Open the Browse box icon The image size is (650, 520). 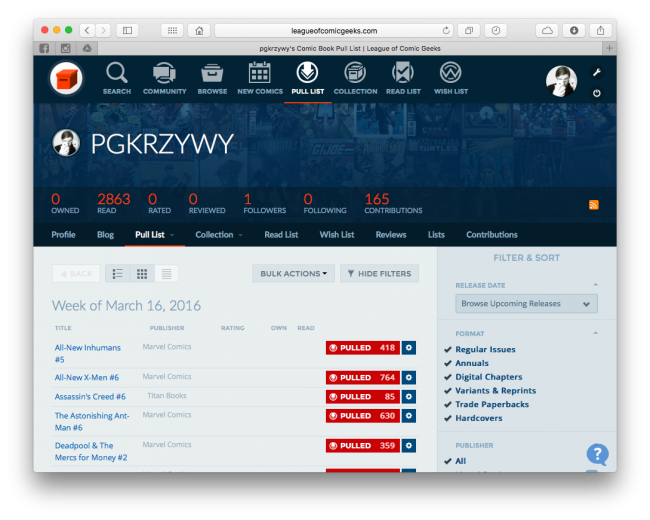212,73
